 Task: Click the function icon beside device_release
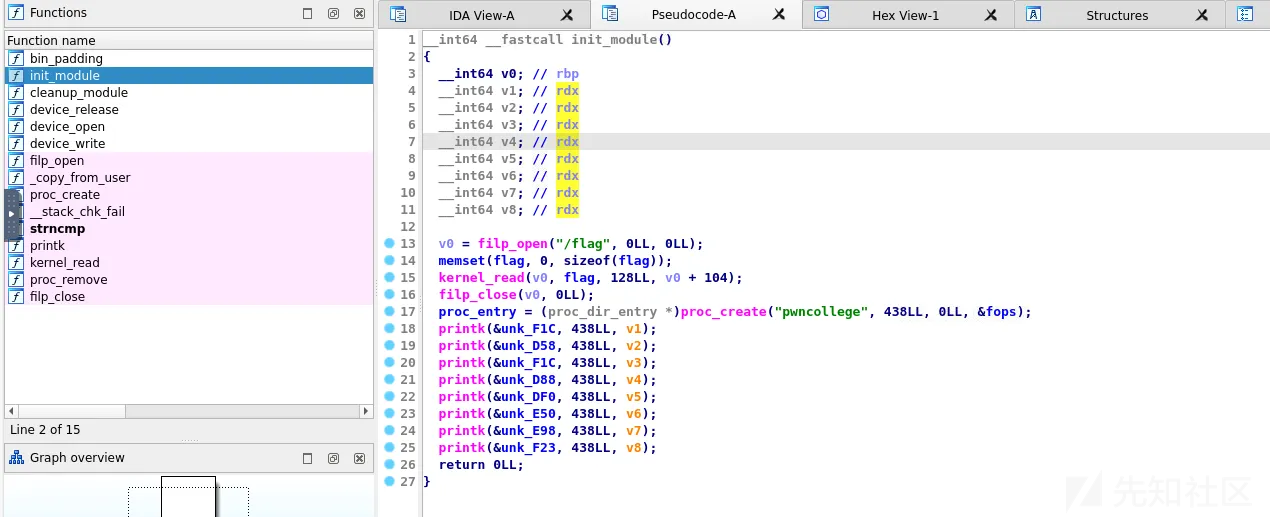pos(16,110)
